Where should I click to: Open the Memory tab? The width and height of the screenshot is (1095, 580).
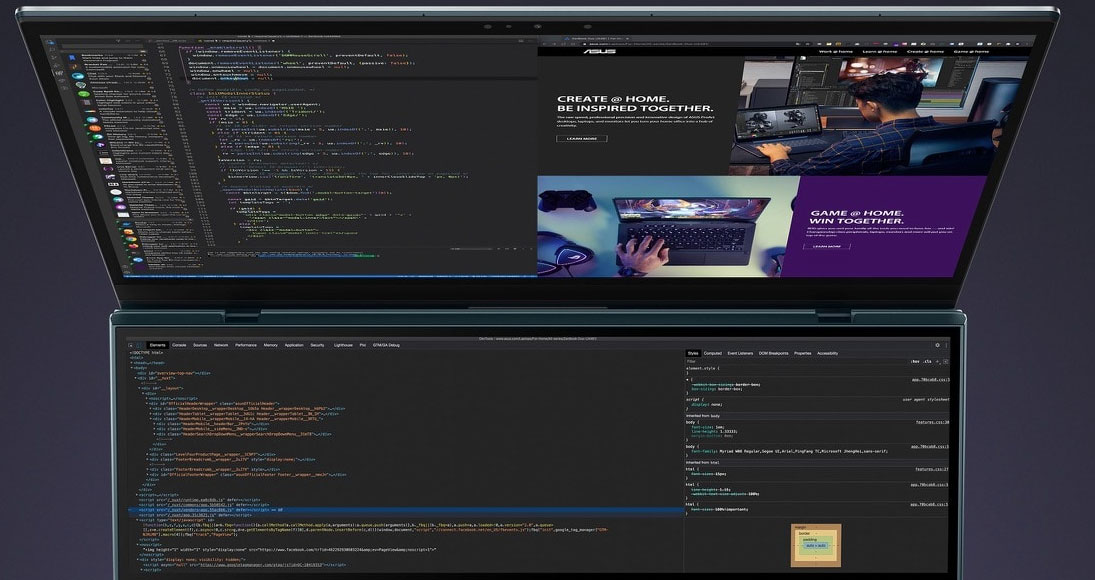coord(270,345)
